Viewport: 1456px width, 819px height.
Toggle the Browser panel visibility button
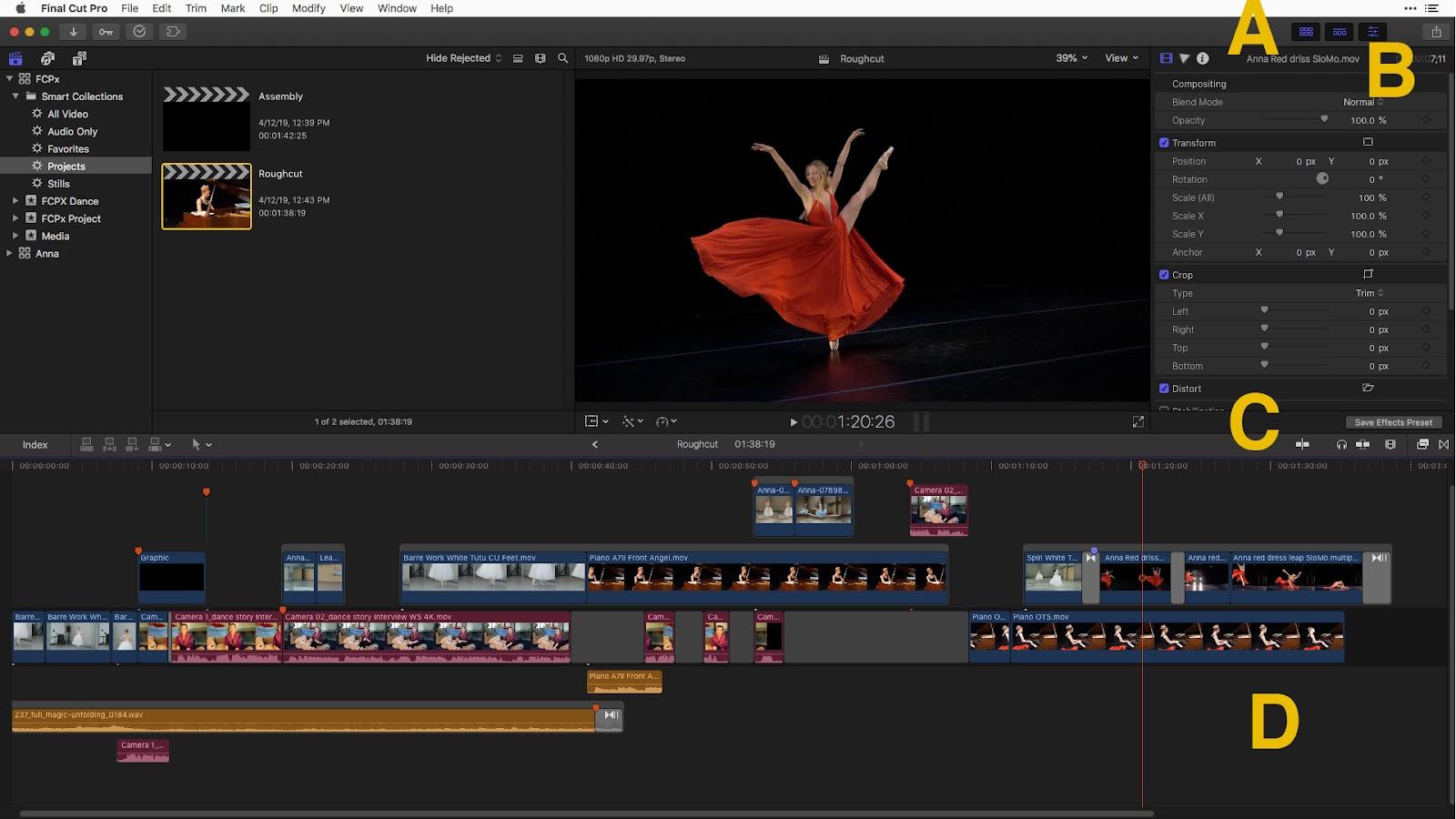[x=1306, y=32]
